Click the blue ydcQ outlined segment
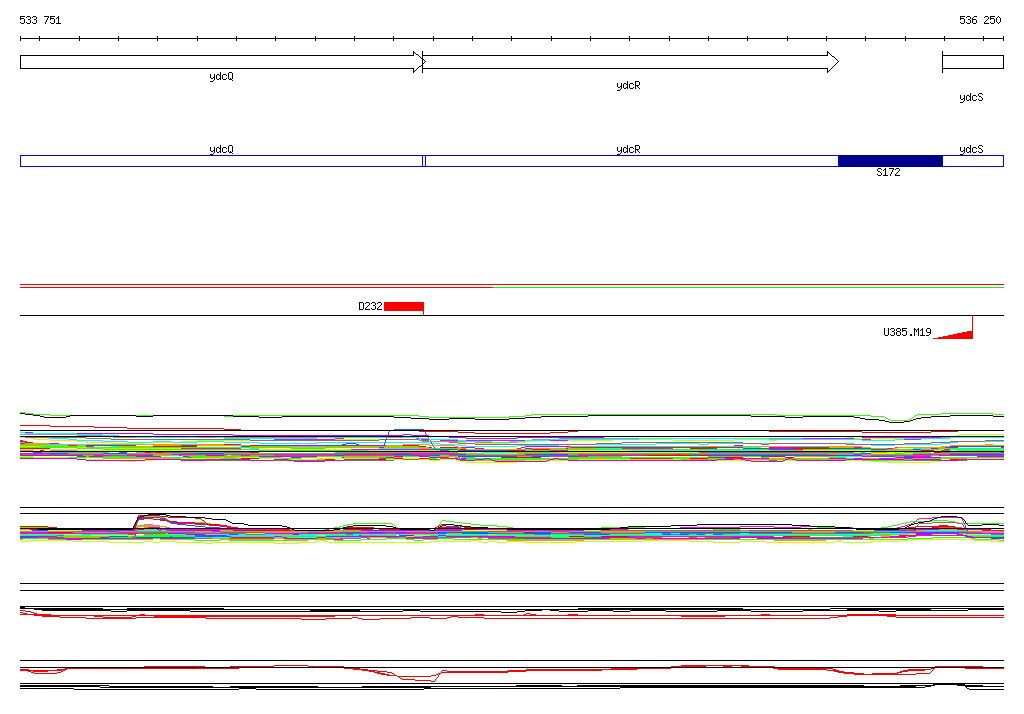This screenshot has width=1024, height=714. point(221,161)
